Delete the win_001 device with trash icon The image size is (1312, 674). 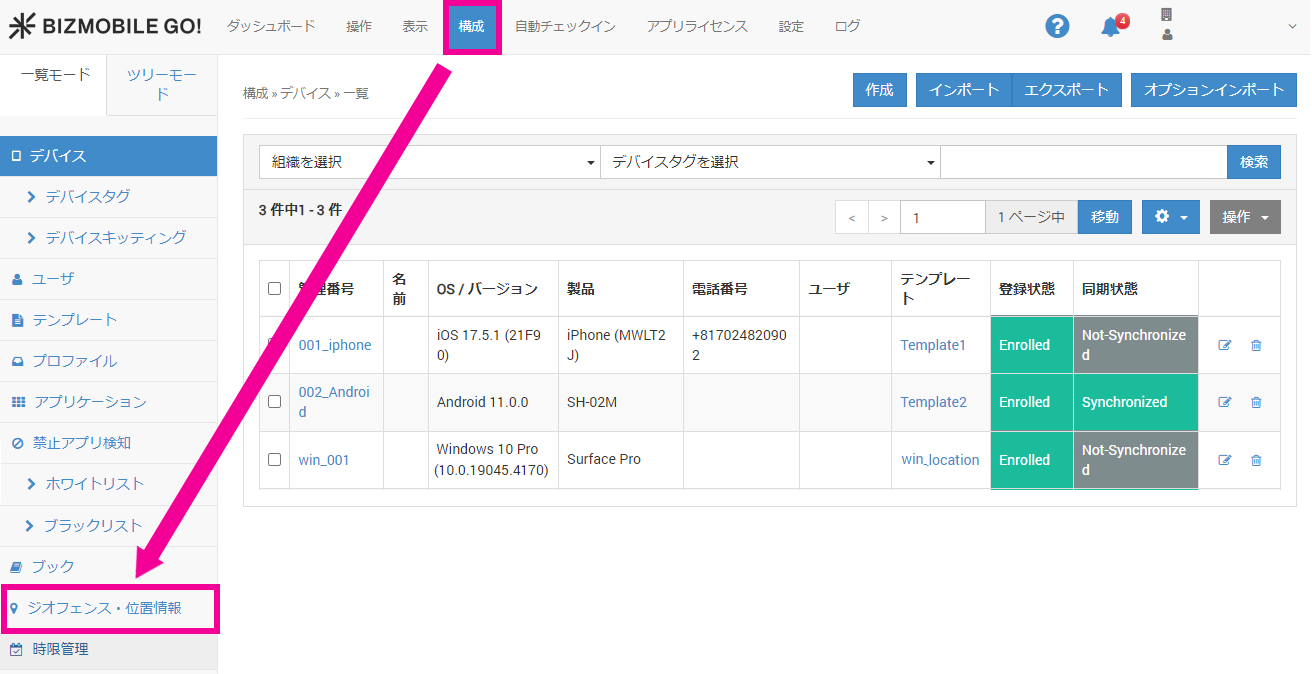[x=1256, y=460]
